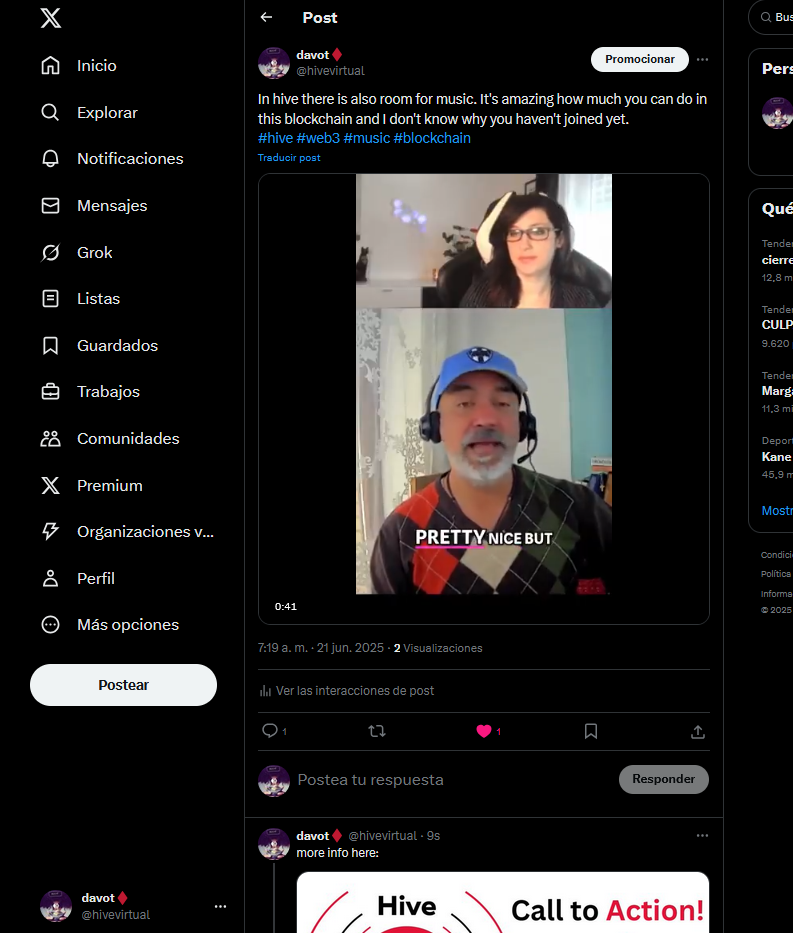Image resolution: width=793 pixels, height=933 pixels.
Task: Click the Post heading text
Action: (319, 18)
